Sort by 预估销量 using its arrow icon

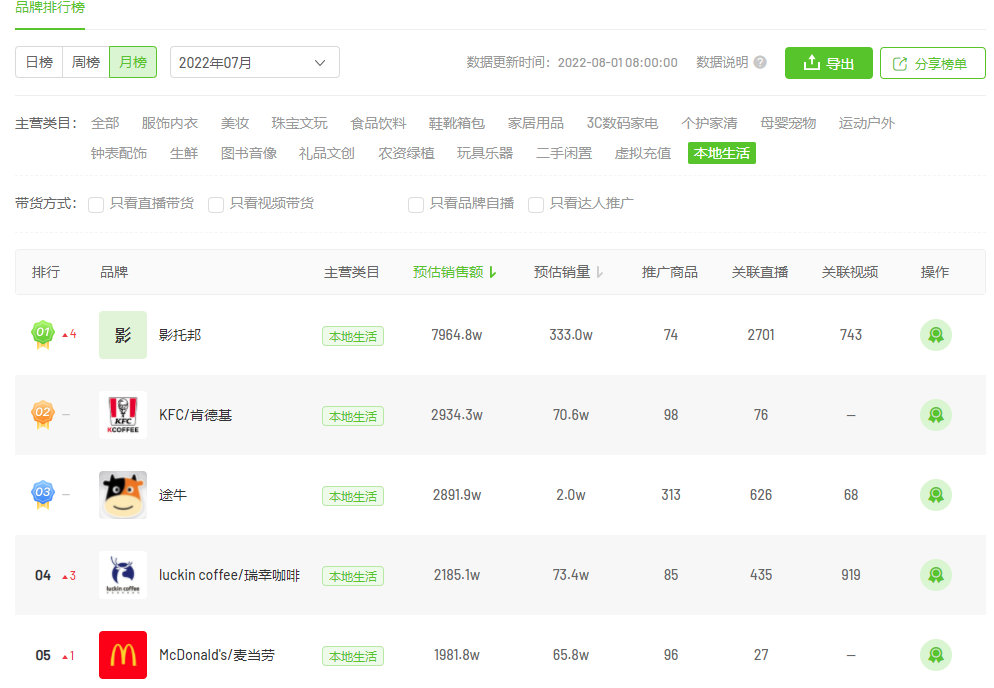600,272
